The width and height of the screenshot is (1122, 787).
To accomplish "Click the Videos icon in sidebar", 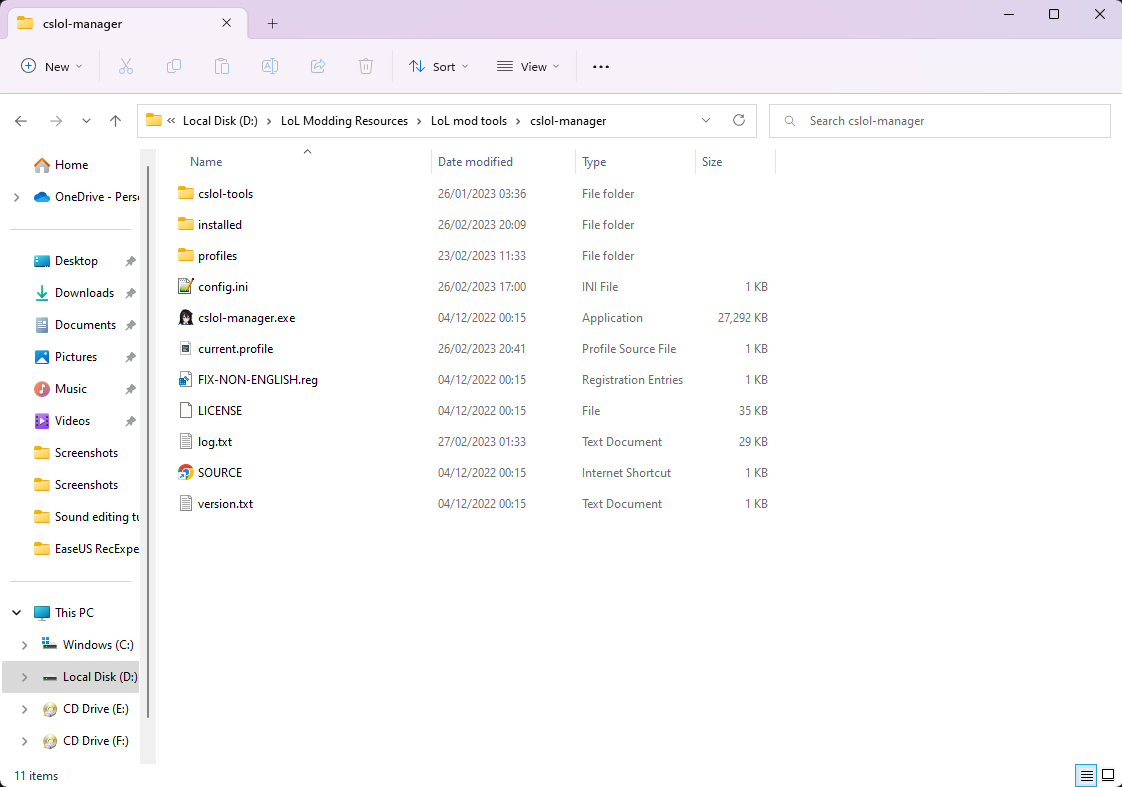I will click(x=42, y=421).
